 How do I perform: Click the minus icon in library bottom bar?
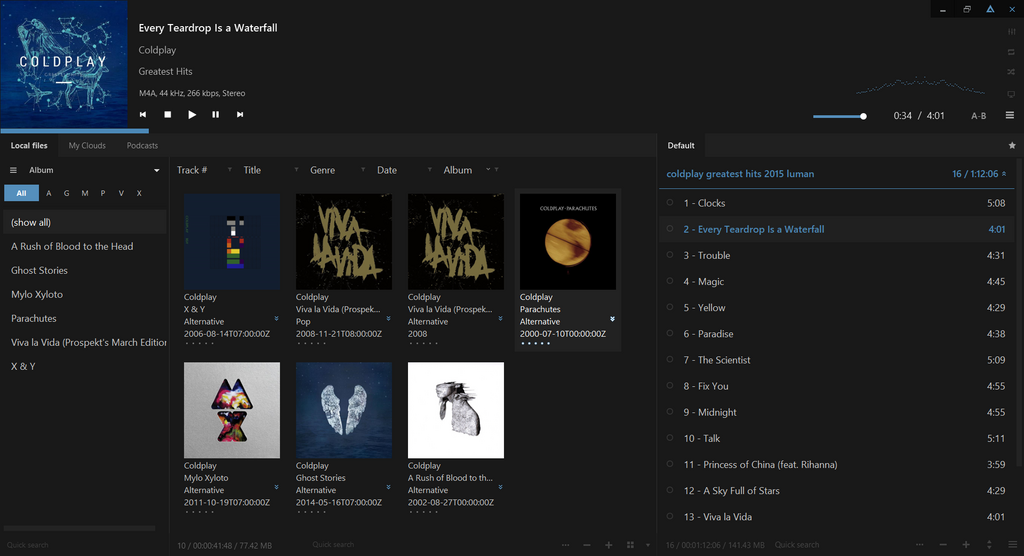(586, 545)
